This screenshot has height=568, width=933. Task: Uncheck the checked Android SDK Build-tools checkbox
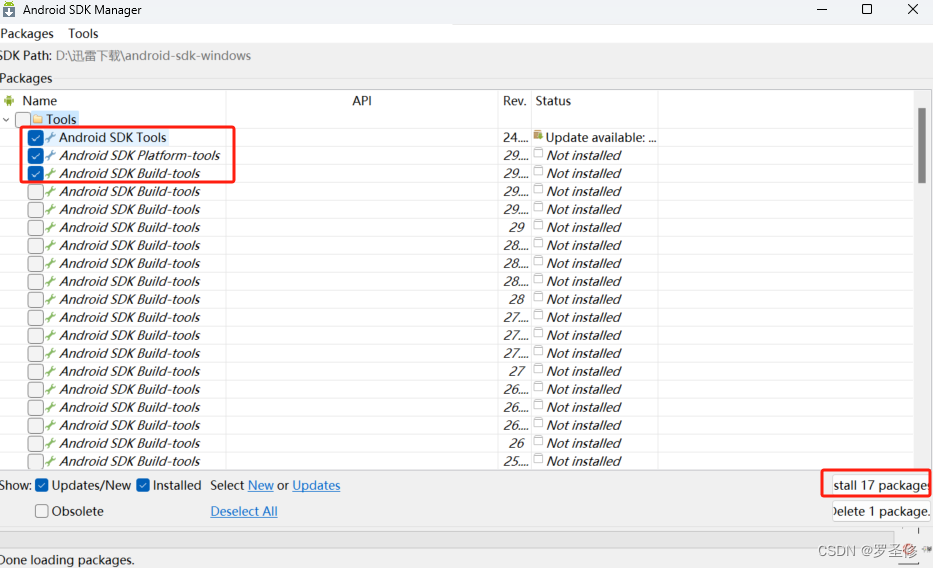[x=35, y=174]
